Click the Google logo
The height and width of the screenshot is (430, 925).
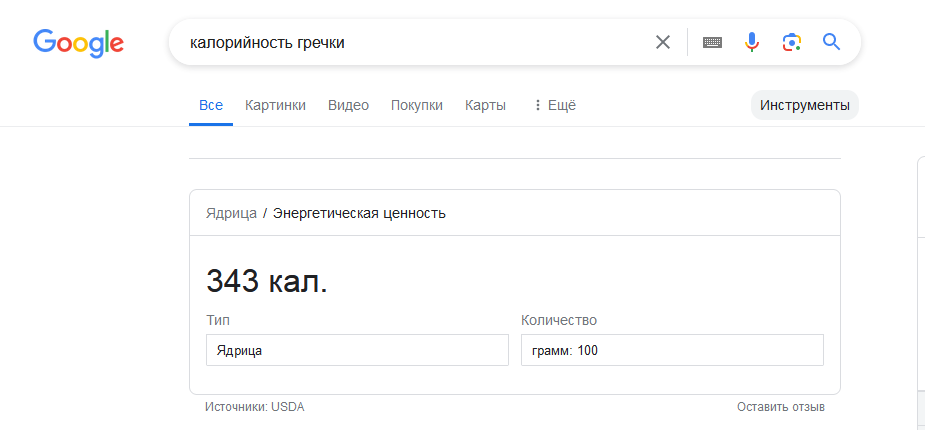(x=78, y=42)
